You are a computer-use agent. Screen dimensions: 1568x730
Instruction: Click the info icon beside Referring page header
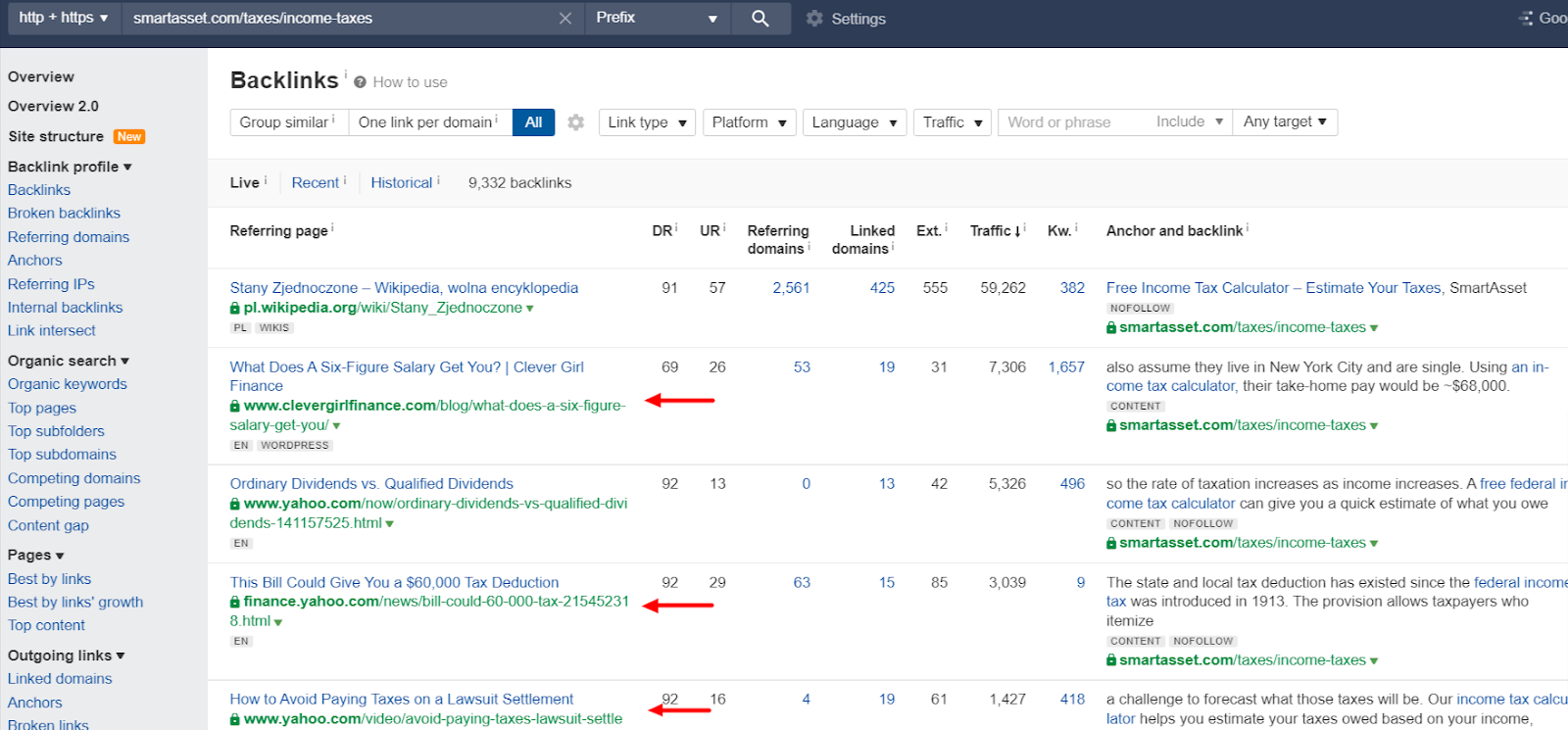tap(332, 228)
